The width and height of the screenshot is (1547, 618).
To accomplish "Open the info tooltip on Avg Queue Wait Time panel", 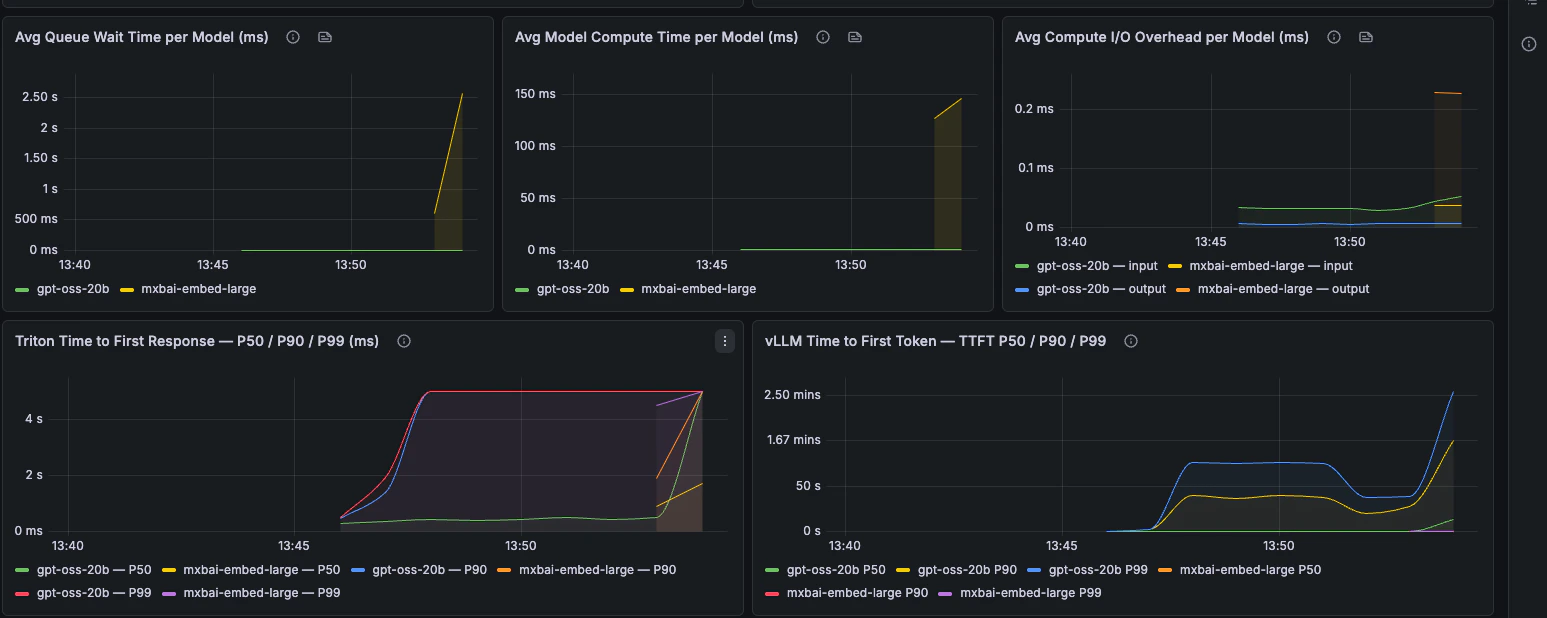I will click(x=291, y=36).
